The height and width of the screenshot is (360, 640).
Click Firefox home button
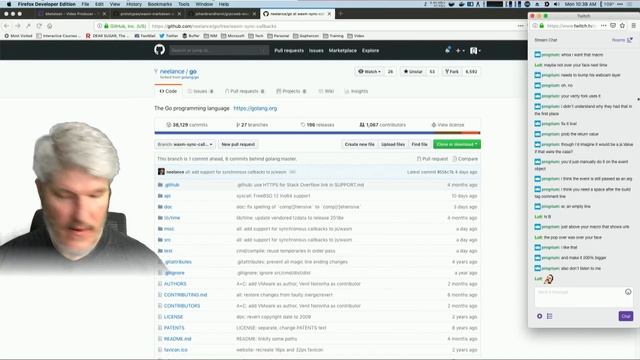point(49,26)
